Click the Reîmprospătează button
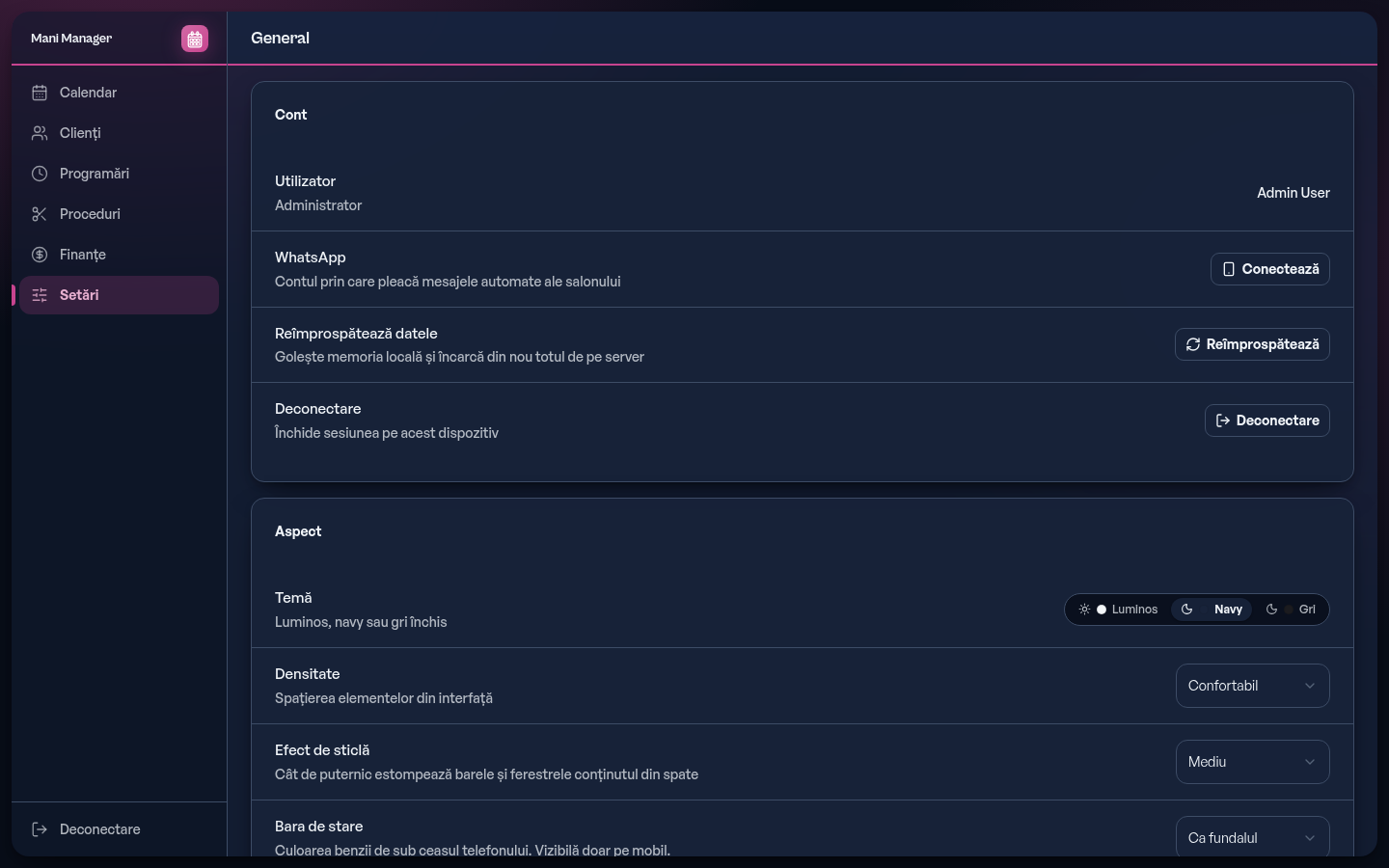 tap(1252, 344)
